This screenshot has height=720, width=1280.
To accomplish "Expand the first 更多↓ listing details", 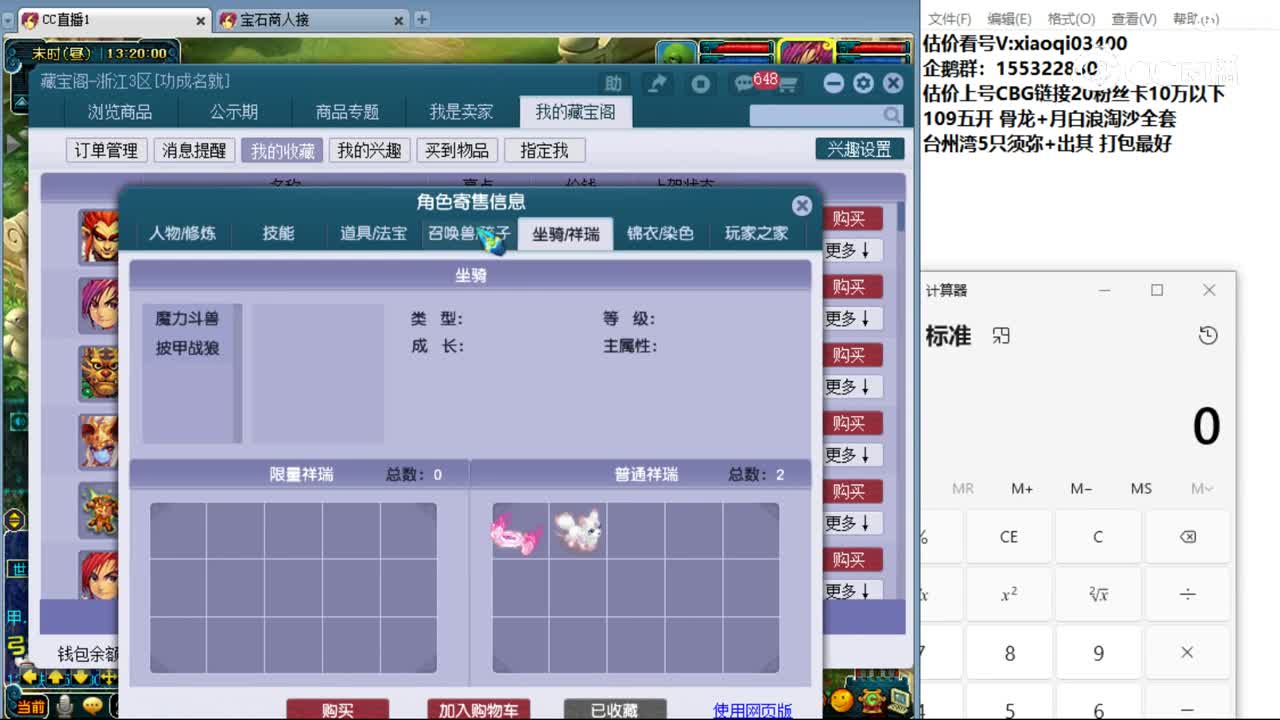I will coord(851,251).
